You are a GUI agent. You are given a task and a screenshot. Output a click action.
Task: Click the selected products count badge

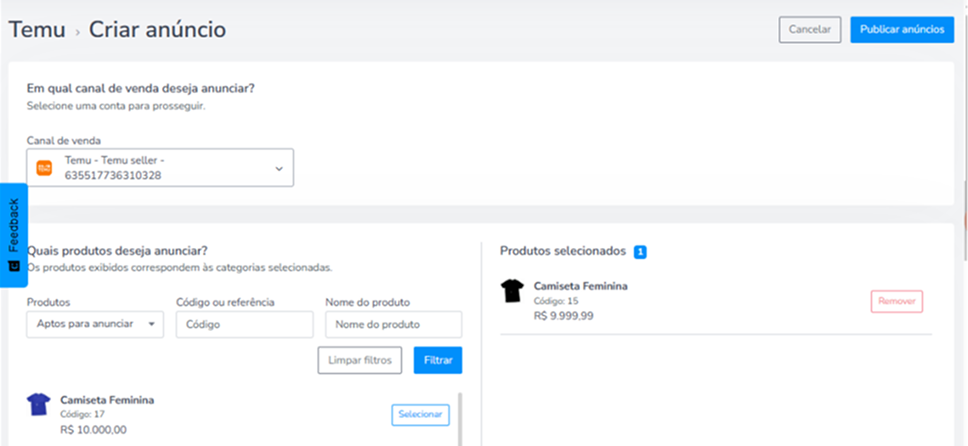pyautogui.click(x=640, y=252)
